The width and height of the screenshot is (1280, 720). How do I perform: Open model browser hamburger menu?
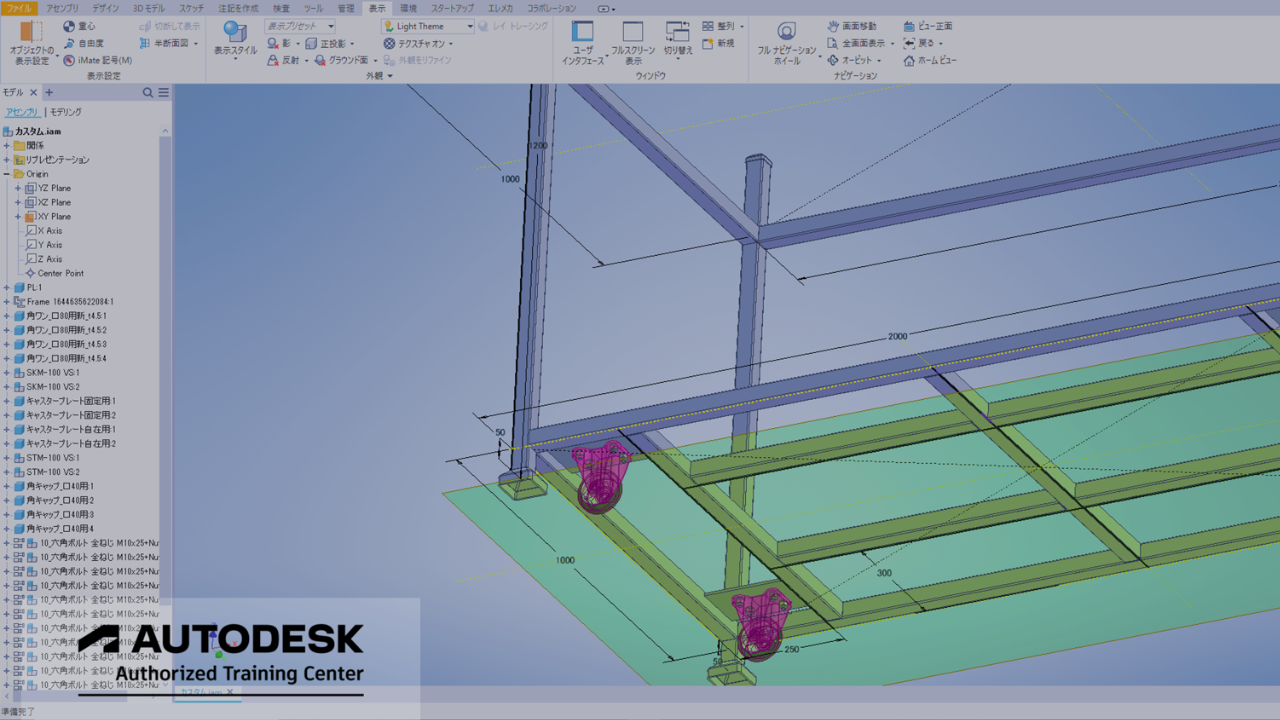(163, 92)
